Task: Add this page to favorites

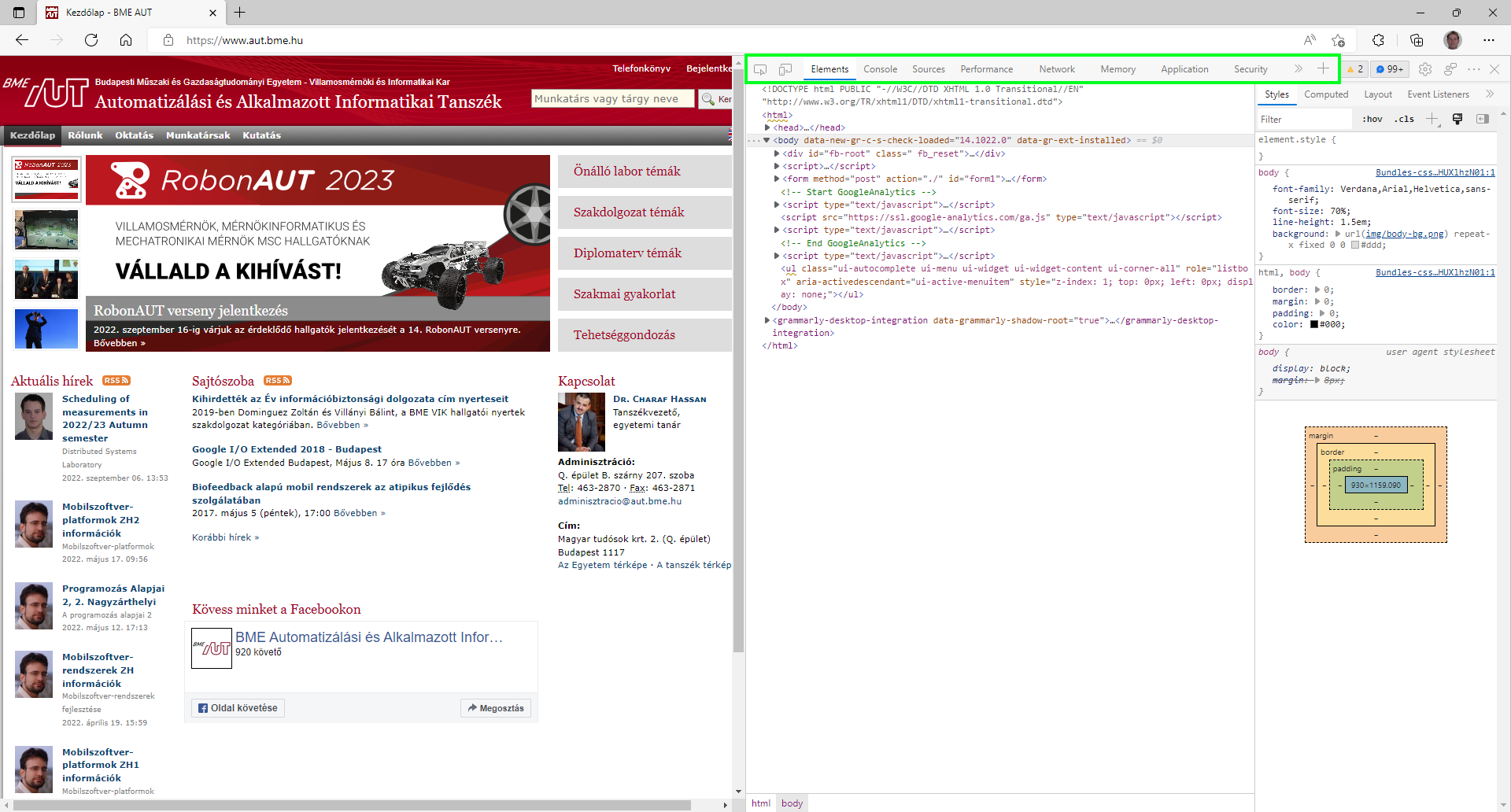Action: click(x=1339, y=40)
